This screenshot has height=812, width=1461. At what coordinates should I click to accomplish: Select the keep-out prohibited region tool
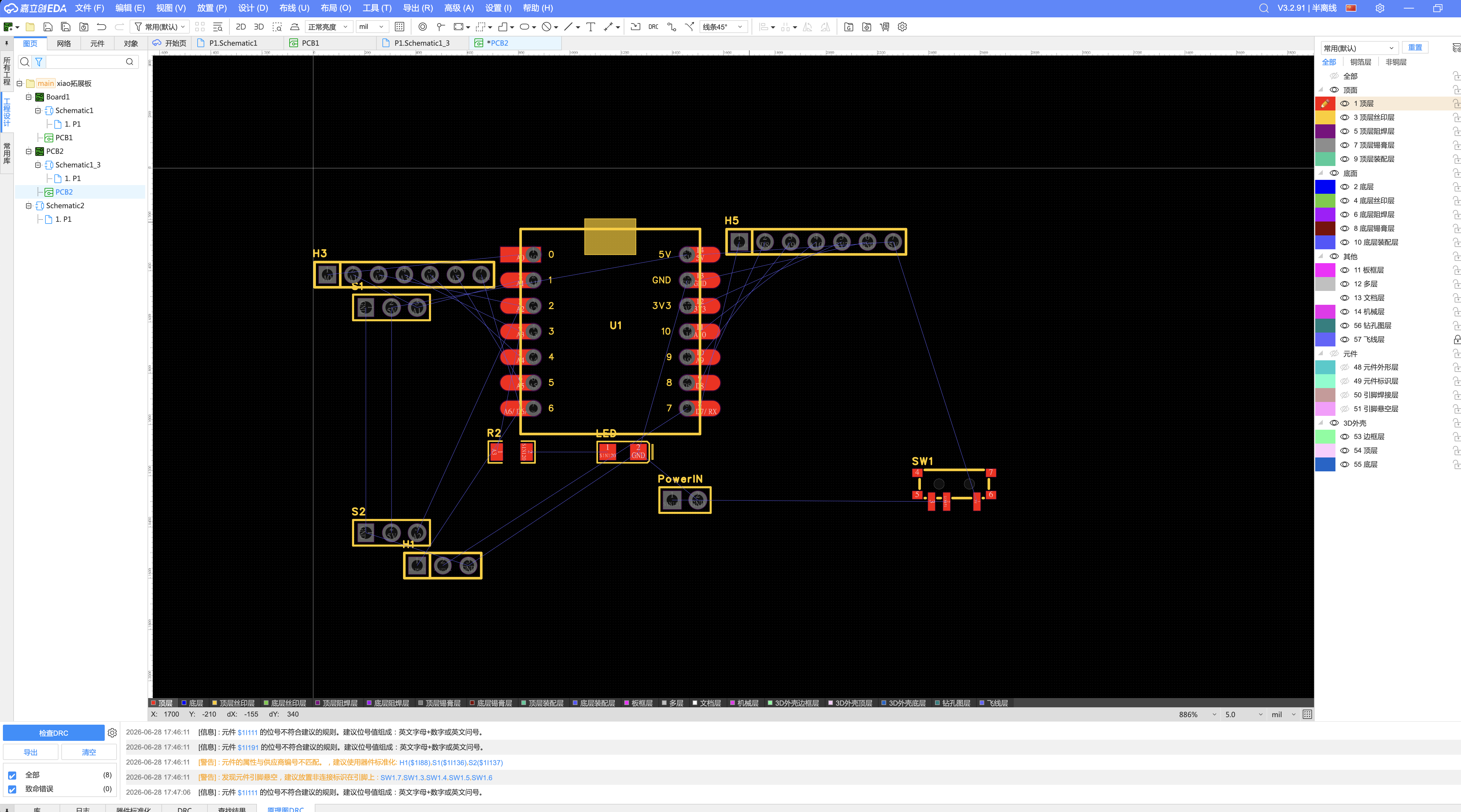click(x=546, y=27)
